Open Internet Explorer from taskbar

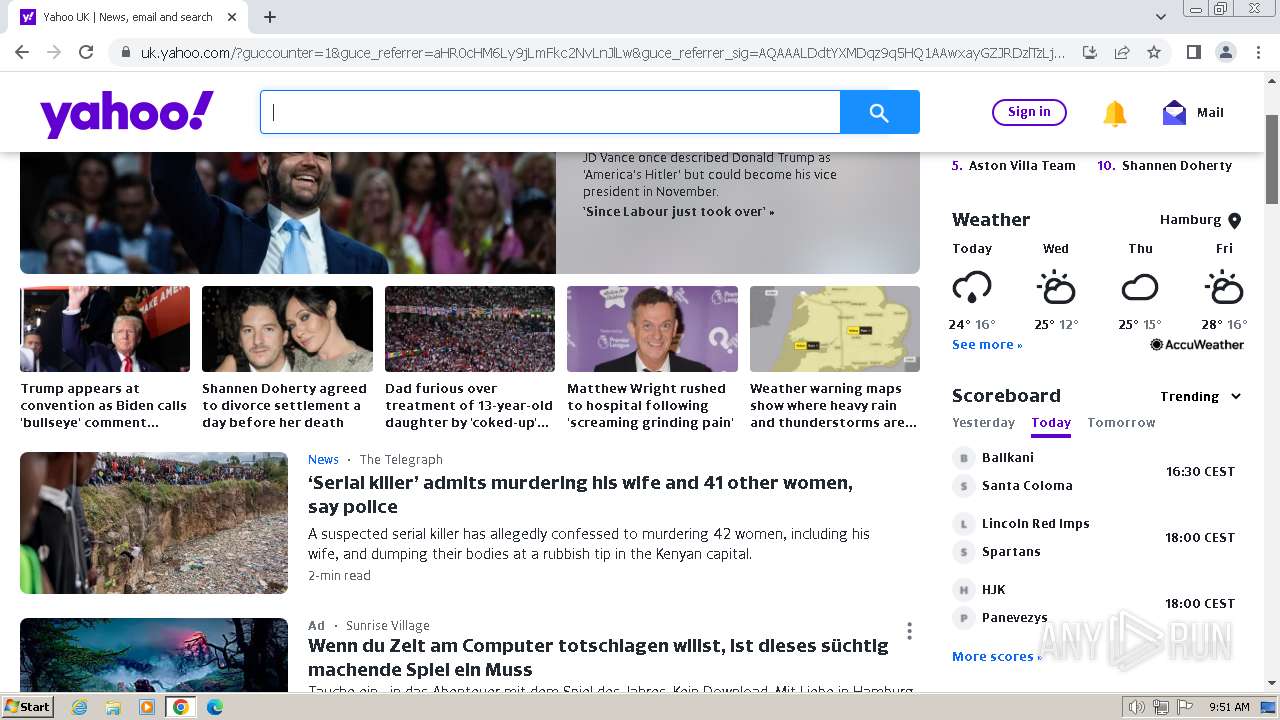(x=80, y=707)
